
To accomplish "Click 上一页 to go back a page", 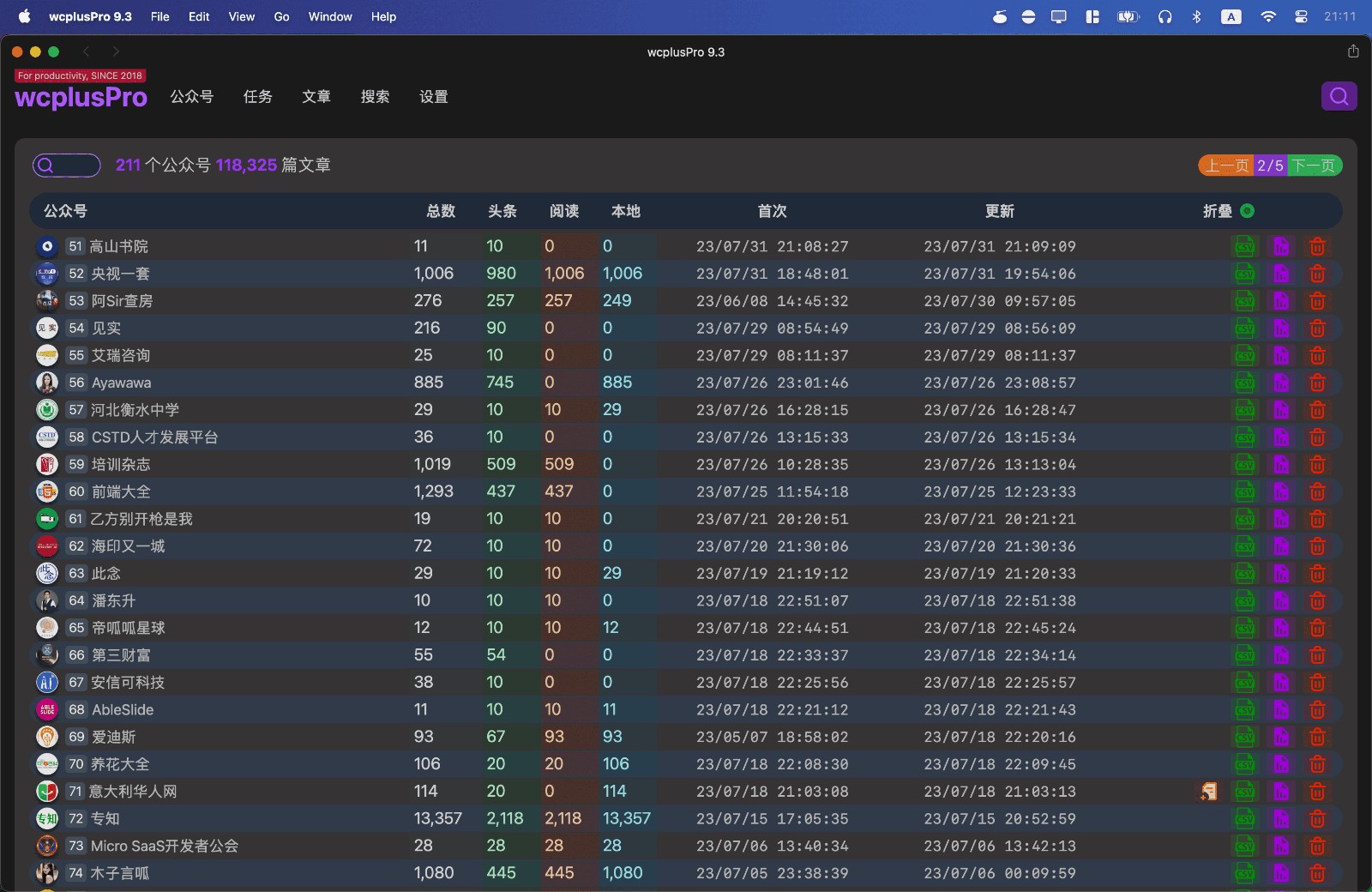I will [1225, 165].
